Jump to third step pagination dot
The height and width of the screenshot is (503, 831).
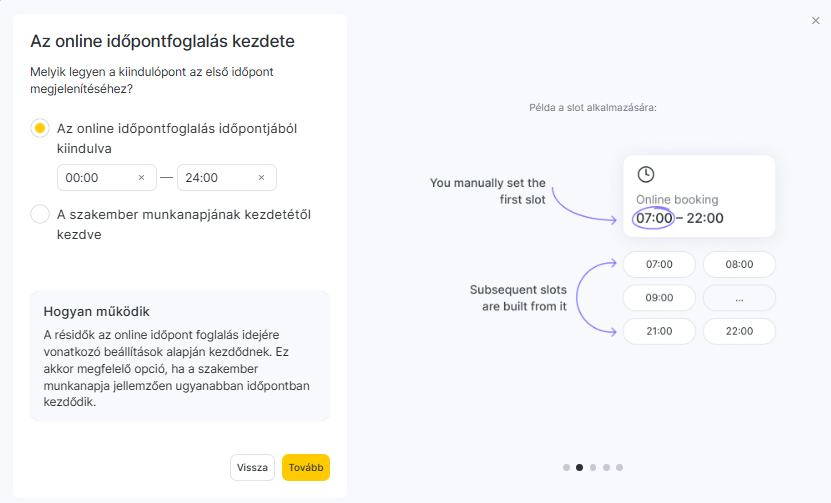(x=593, y=467)
